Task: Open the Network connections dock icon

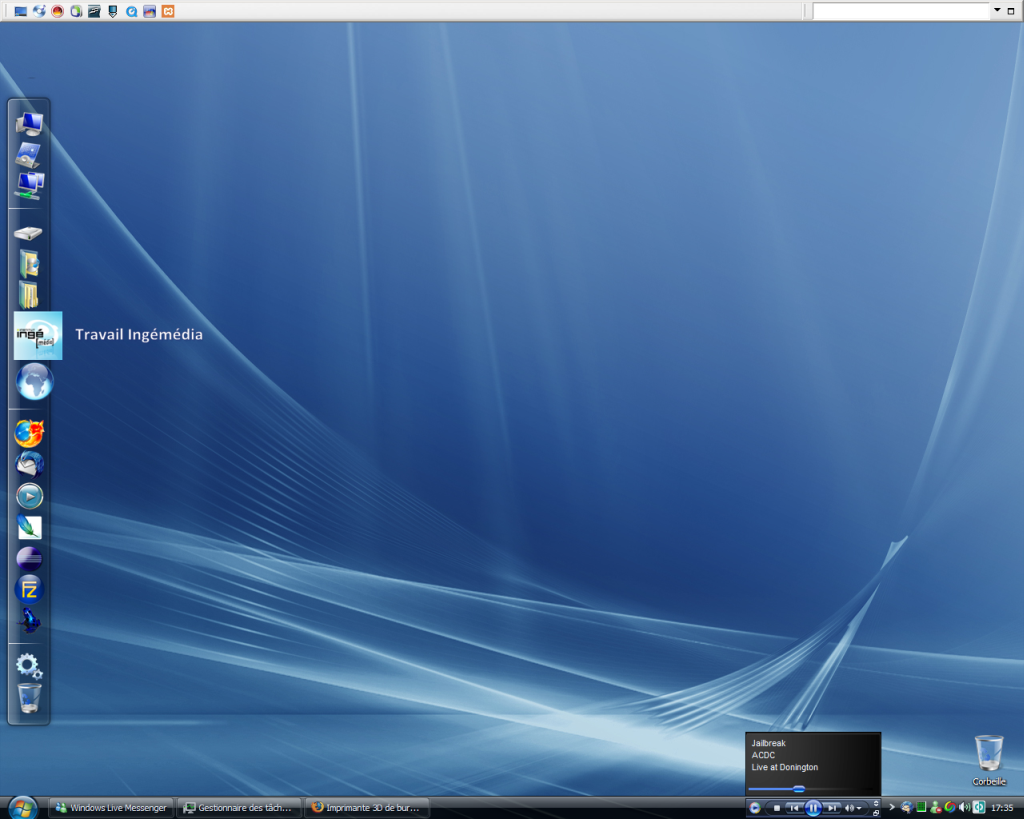Action: 30,185
